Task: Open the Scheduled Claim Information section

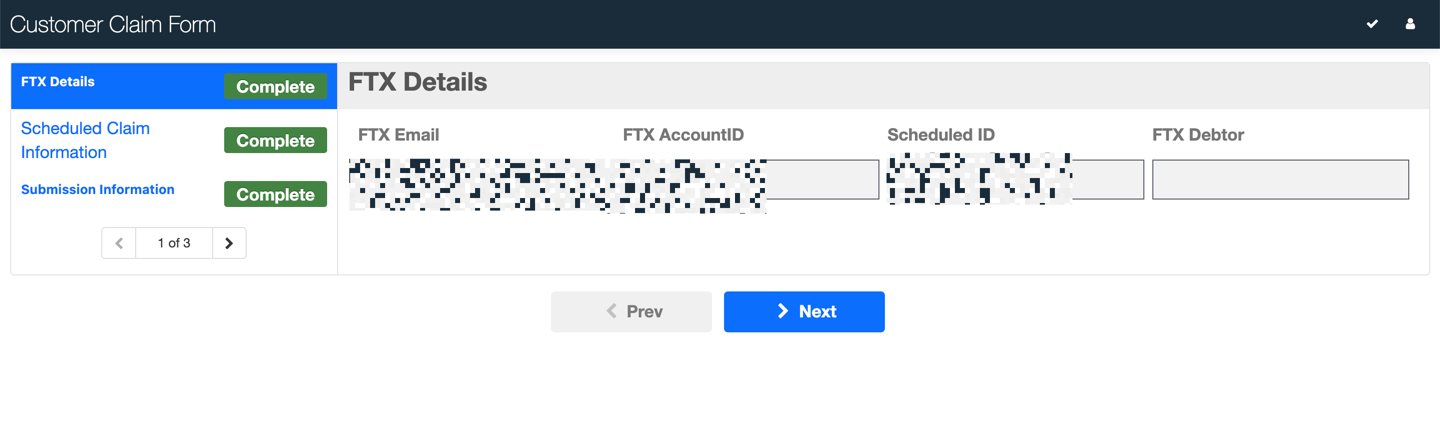Action: coord(85,140)
